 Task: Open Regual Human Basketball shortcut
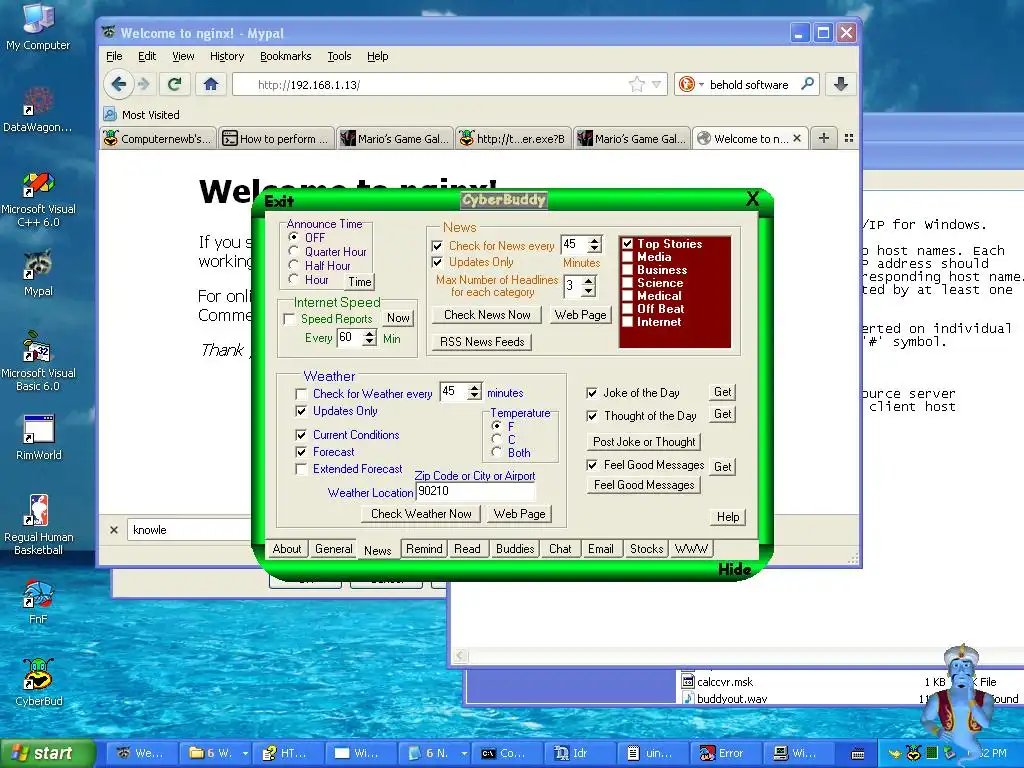(38, 526)
